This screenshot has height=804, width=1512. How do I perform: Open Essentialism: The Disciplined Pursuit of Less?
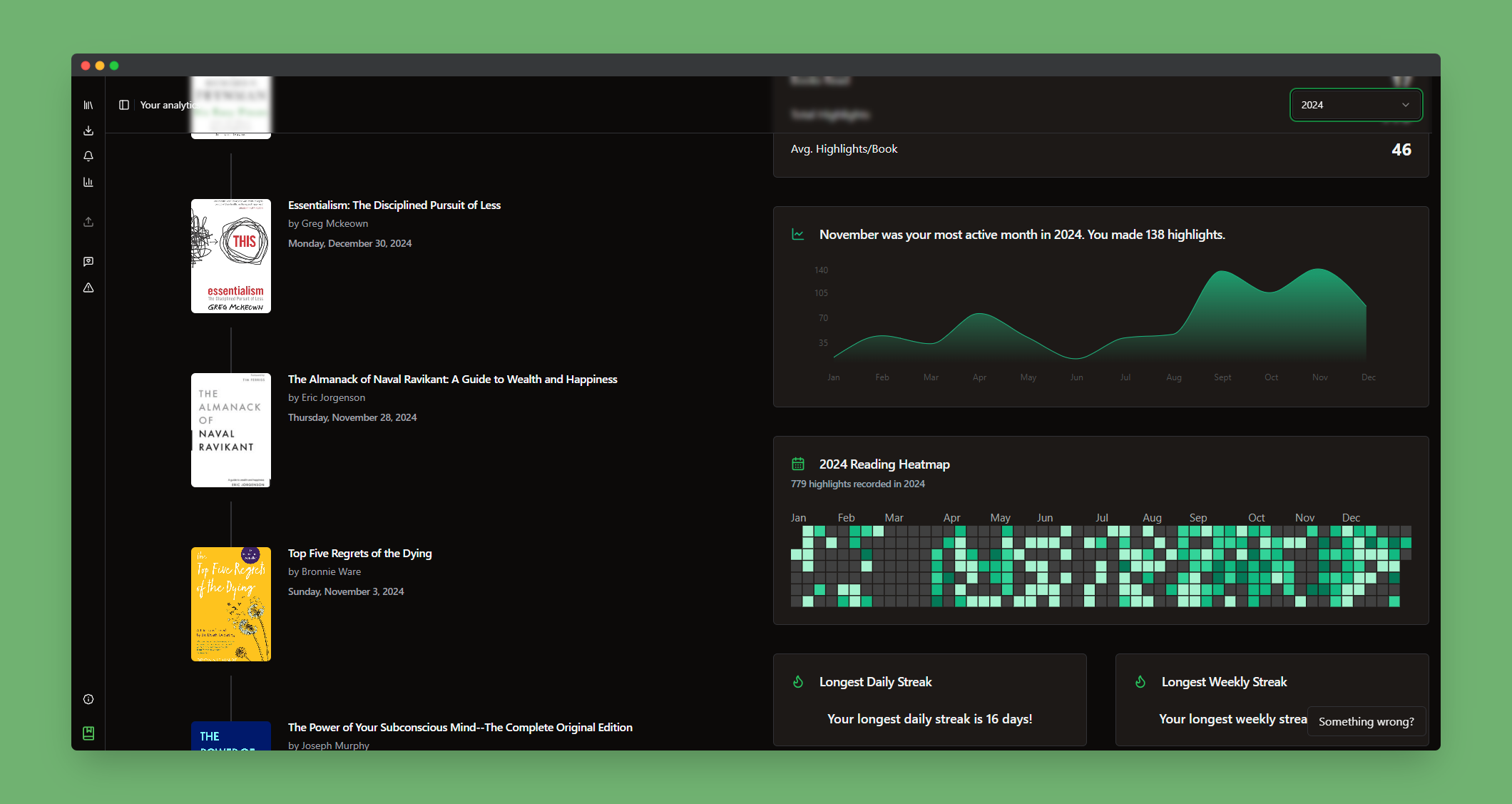pyautogui.click(x=394, y=205)
